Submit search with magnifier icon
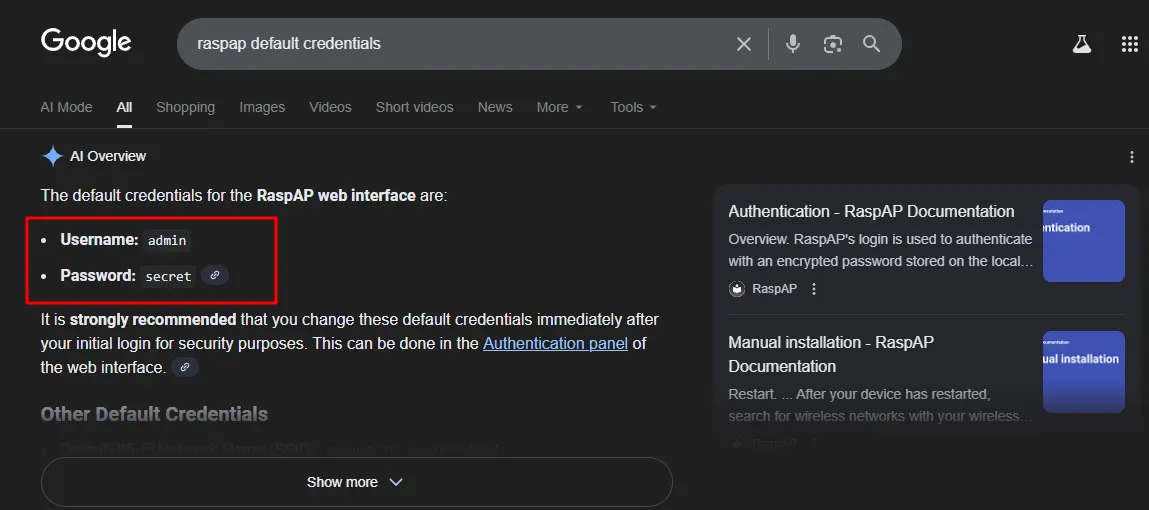The width and height of the screenshot is (1149, 510). click(x=871, y=44)
